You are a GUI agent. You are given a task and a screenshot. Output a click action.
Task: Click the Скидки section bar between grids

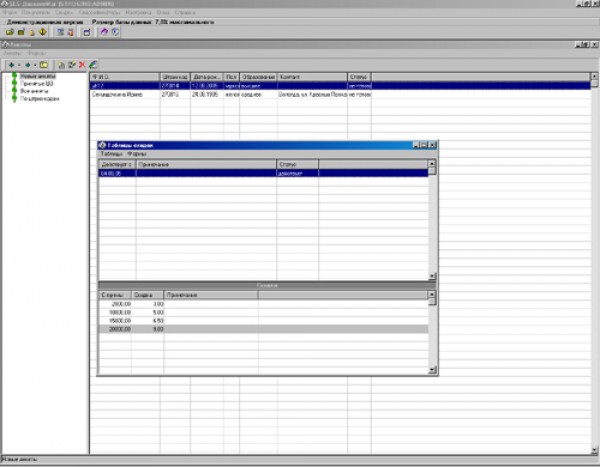coord(267,286)
